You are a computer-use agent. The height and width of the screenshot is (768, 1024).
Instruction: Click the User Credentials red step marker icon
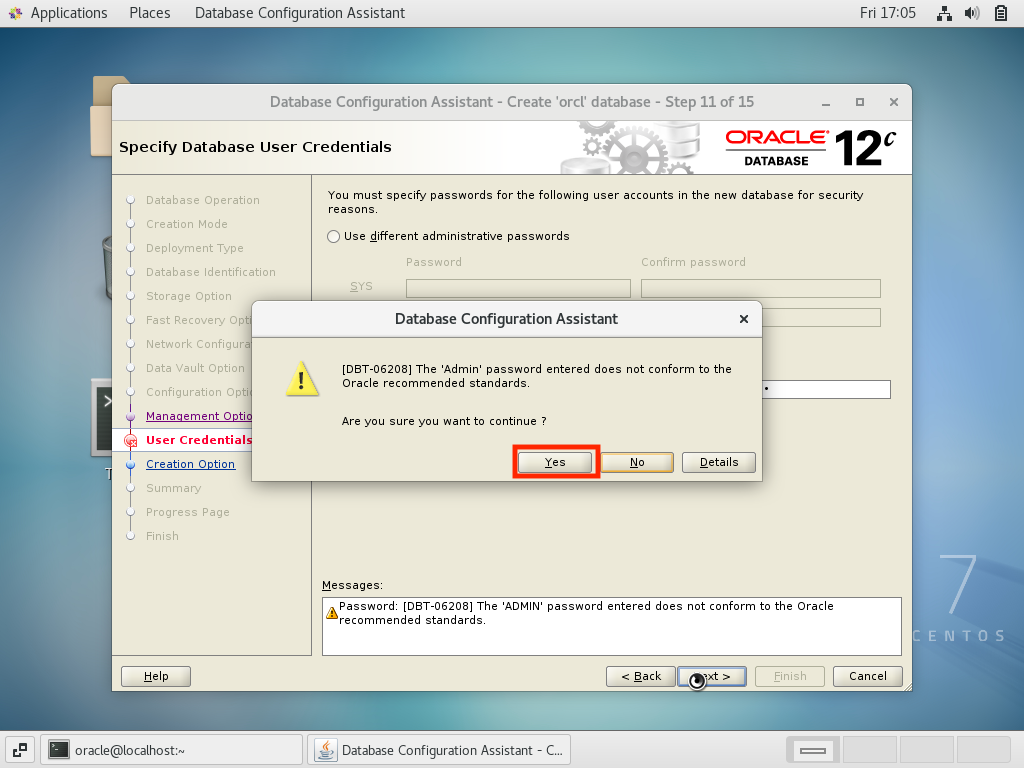[x=131, y=441]
